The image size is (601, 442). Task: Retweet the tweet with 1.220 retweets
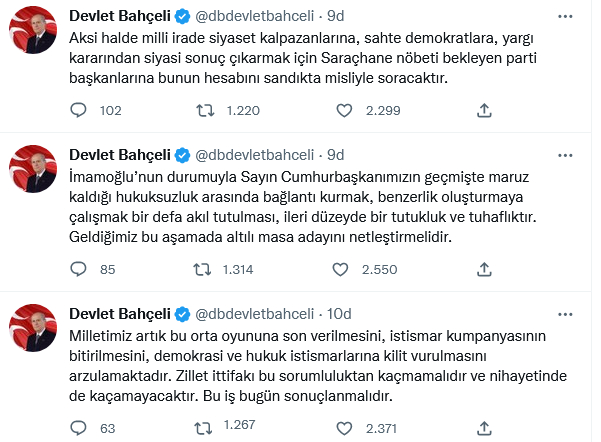pyautogui.click(x=202, y=110)
